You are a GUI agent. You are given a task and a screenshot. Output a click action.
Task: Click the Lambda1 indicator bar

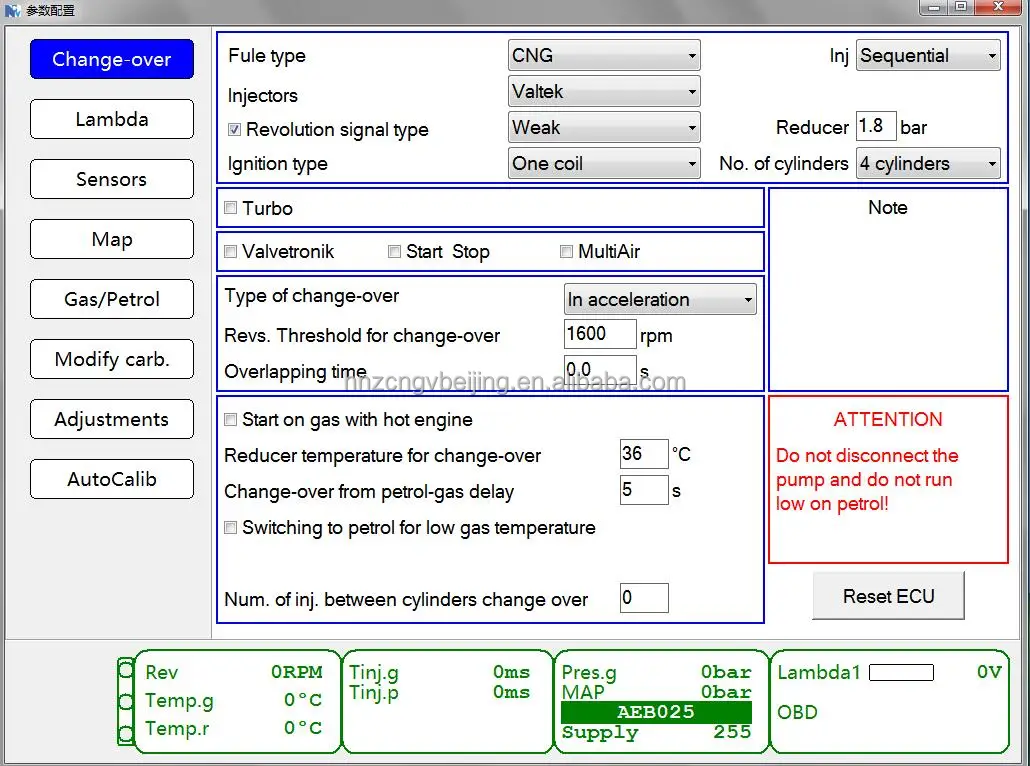click(901, 672)
